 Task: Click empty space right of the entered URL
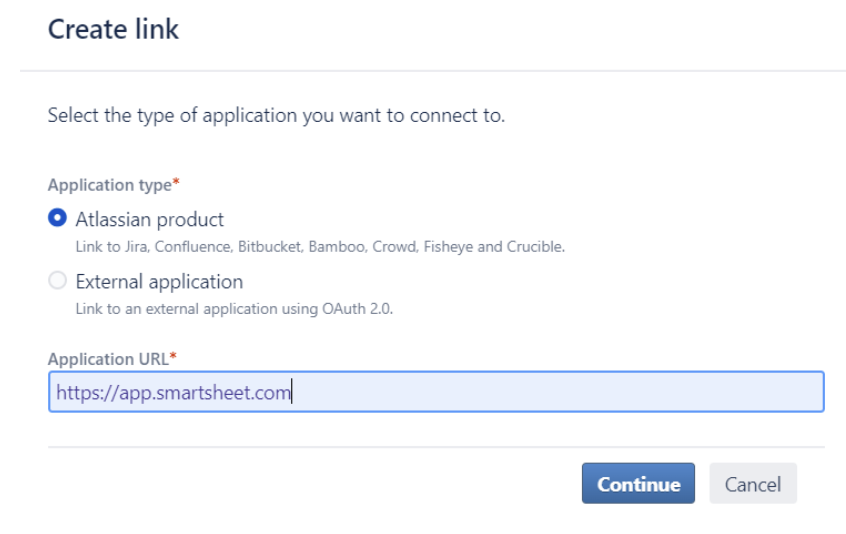coord(560,392)
